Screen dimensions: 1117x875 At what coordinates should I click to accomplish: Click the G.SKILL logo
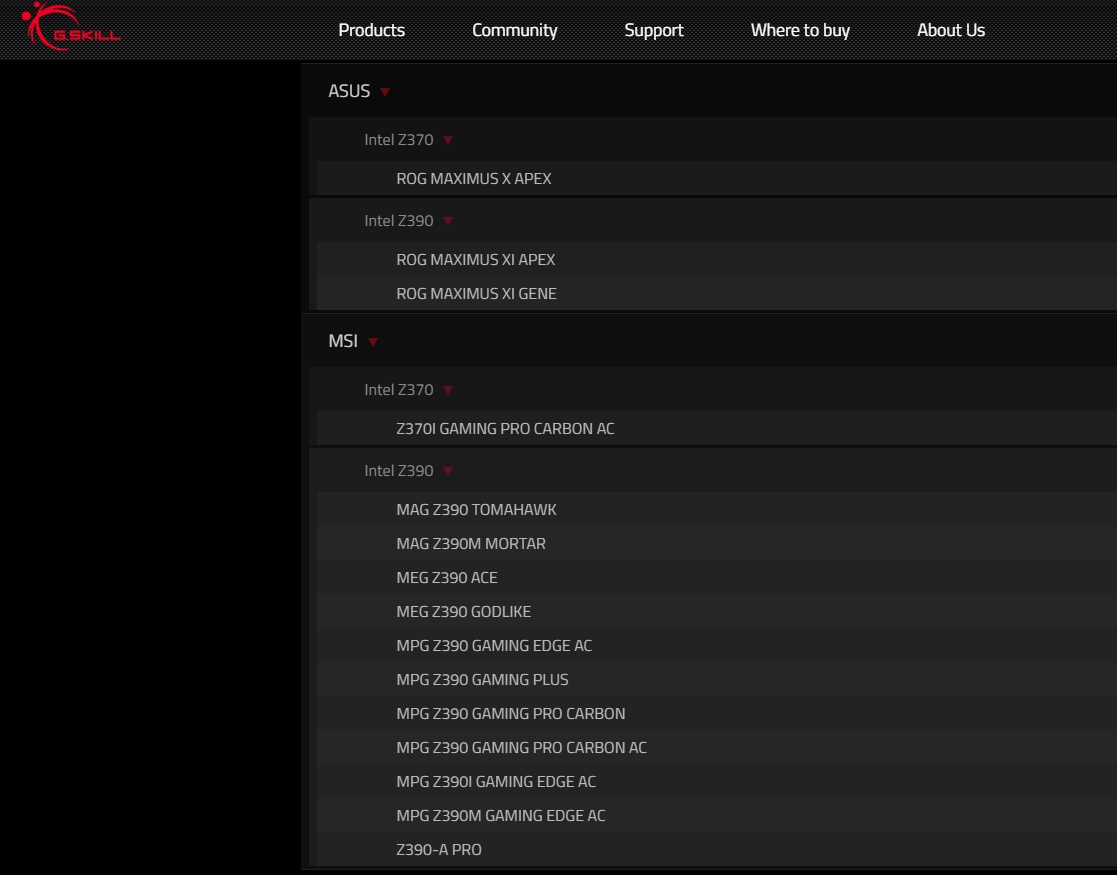[71, 26]
